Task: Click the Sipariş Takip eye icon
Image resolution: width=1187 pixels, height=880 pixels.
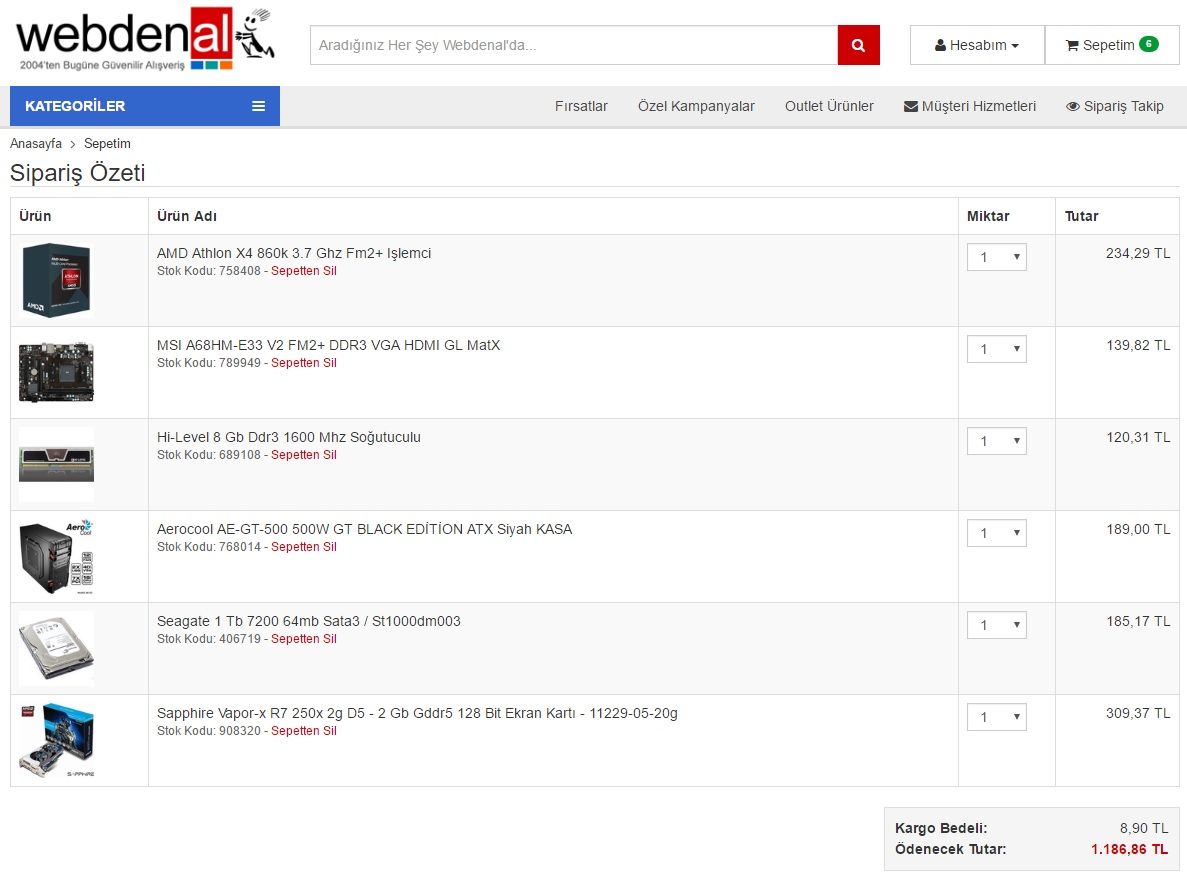Action: click(1073, 107)
